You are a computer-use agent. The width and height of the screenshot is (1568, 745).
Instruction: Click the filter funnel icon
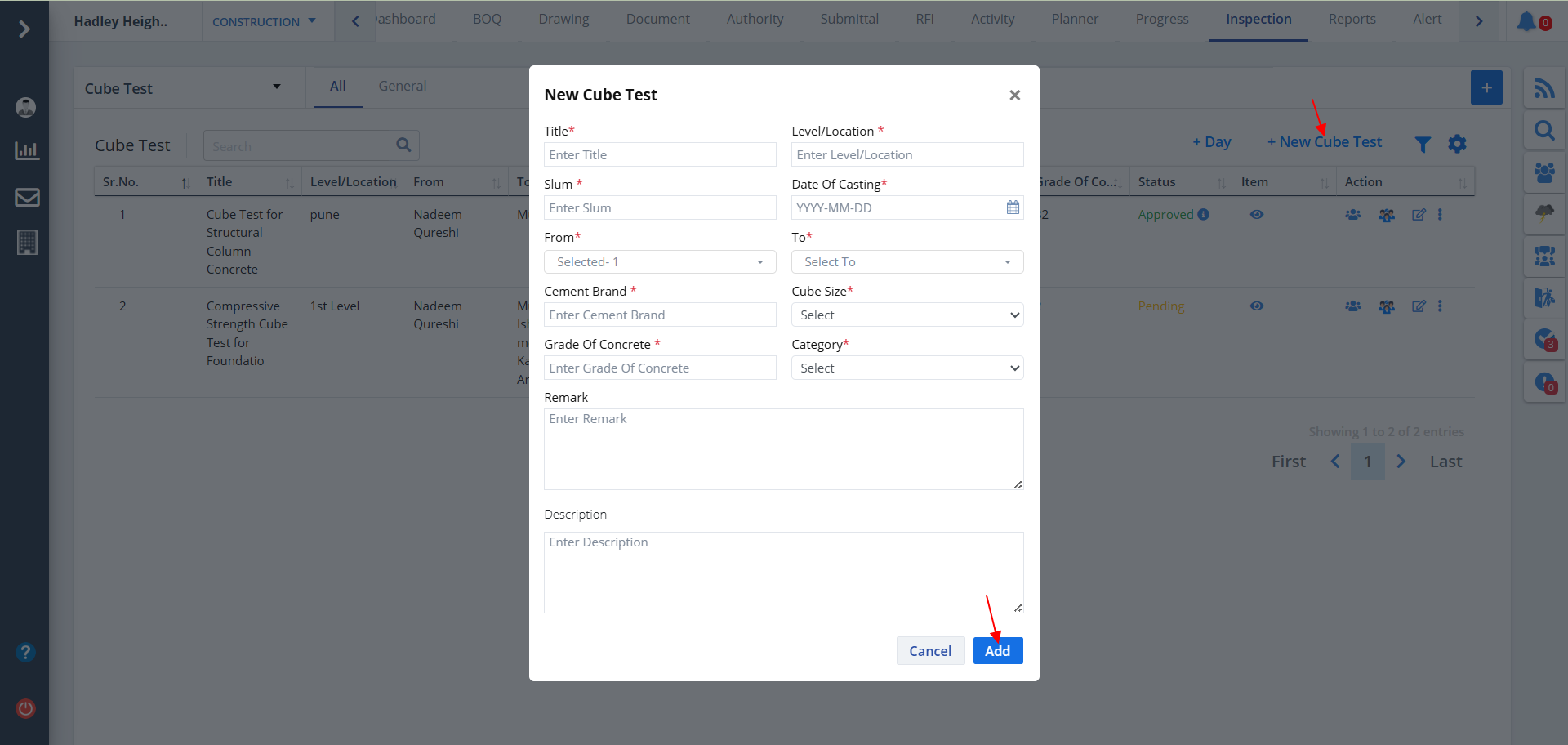[x=1423, y=145]
